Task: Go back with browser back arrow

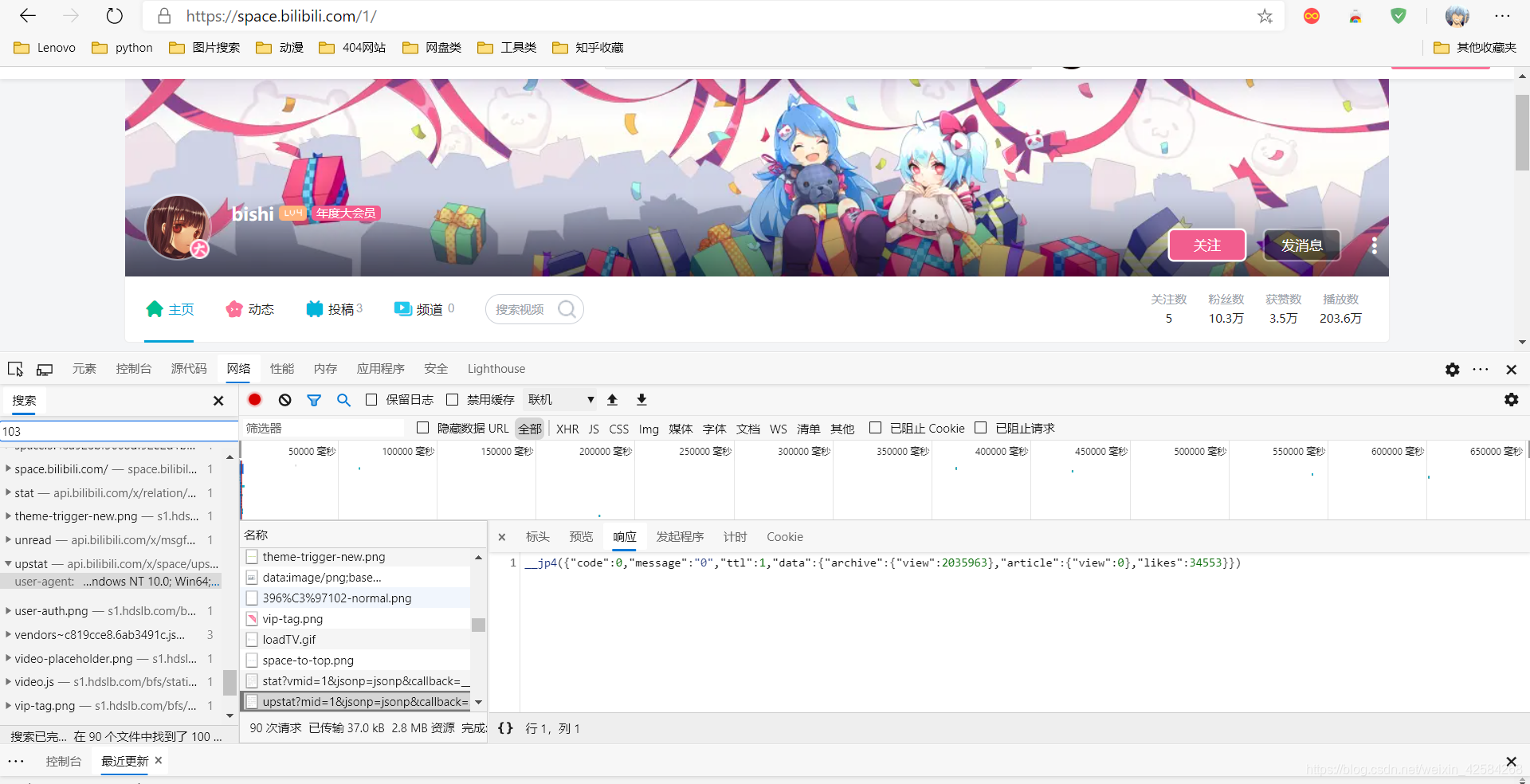Action: [28, 16]
